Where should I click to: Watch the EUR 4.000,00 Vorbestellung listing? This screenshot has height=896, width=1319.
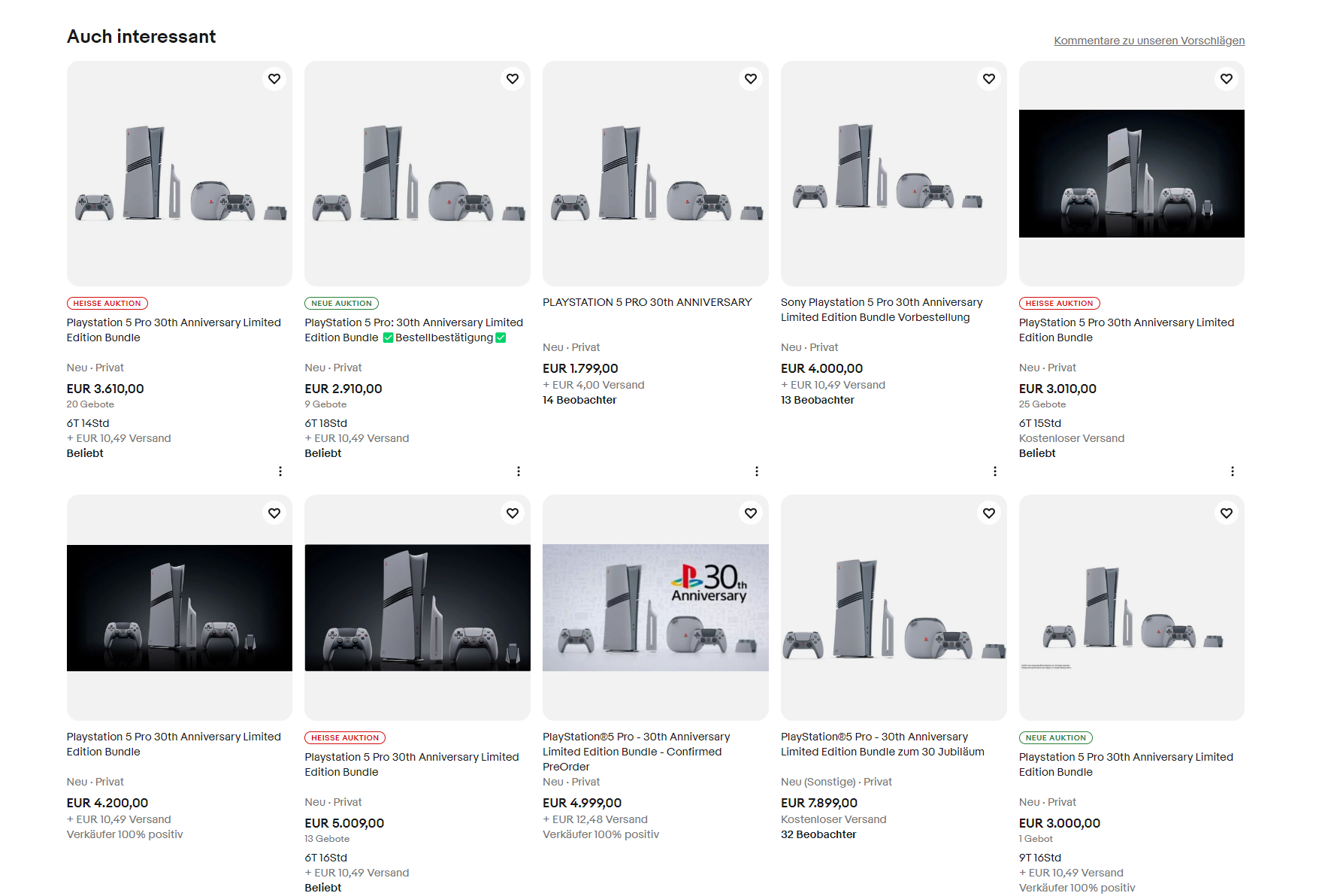989,79
